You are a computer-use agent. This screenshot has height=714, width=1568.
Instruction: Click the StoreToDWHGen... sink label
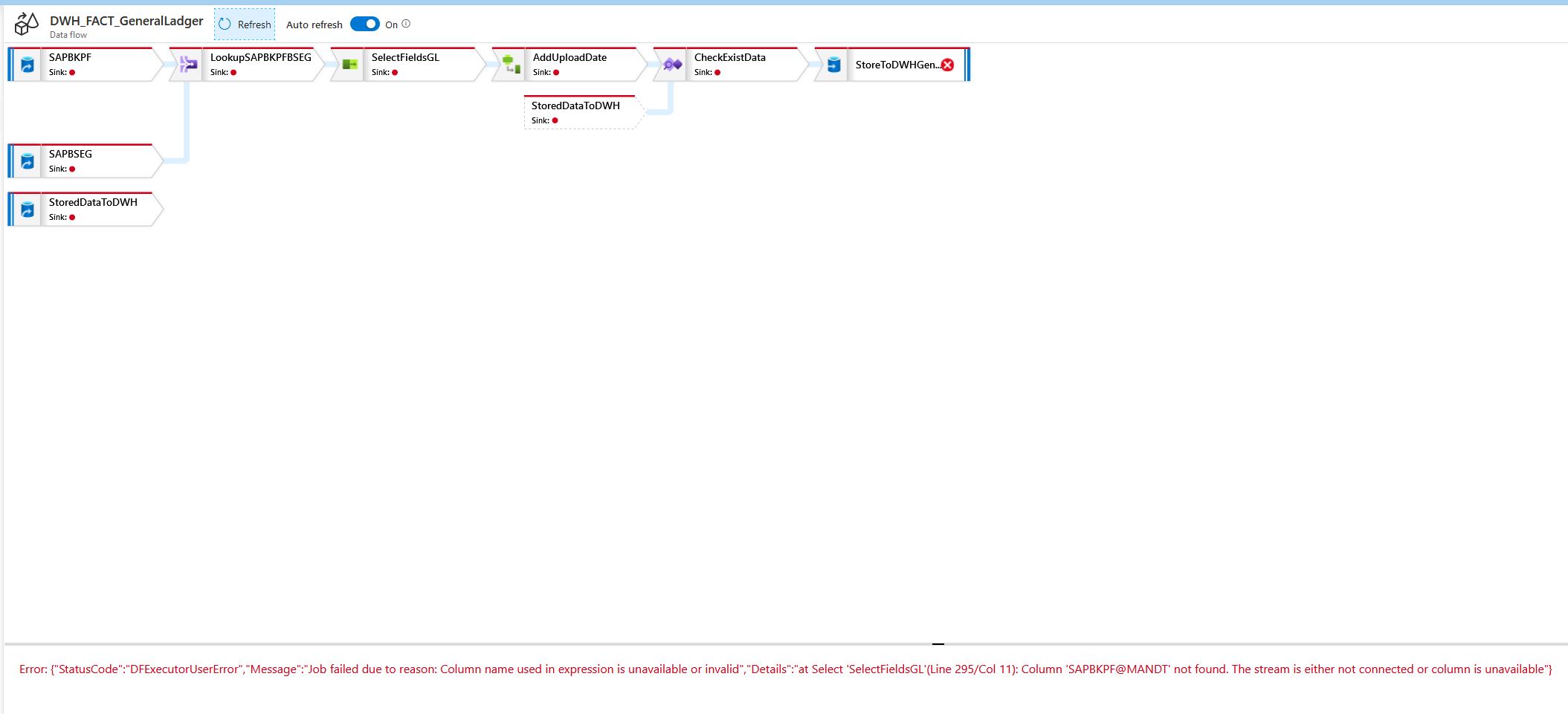pyautogui.click(x=898, y=65)
